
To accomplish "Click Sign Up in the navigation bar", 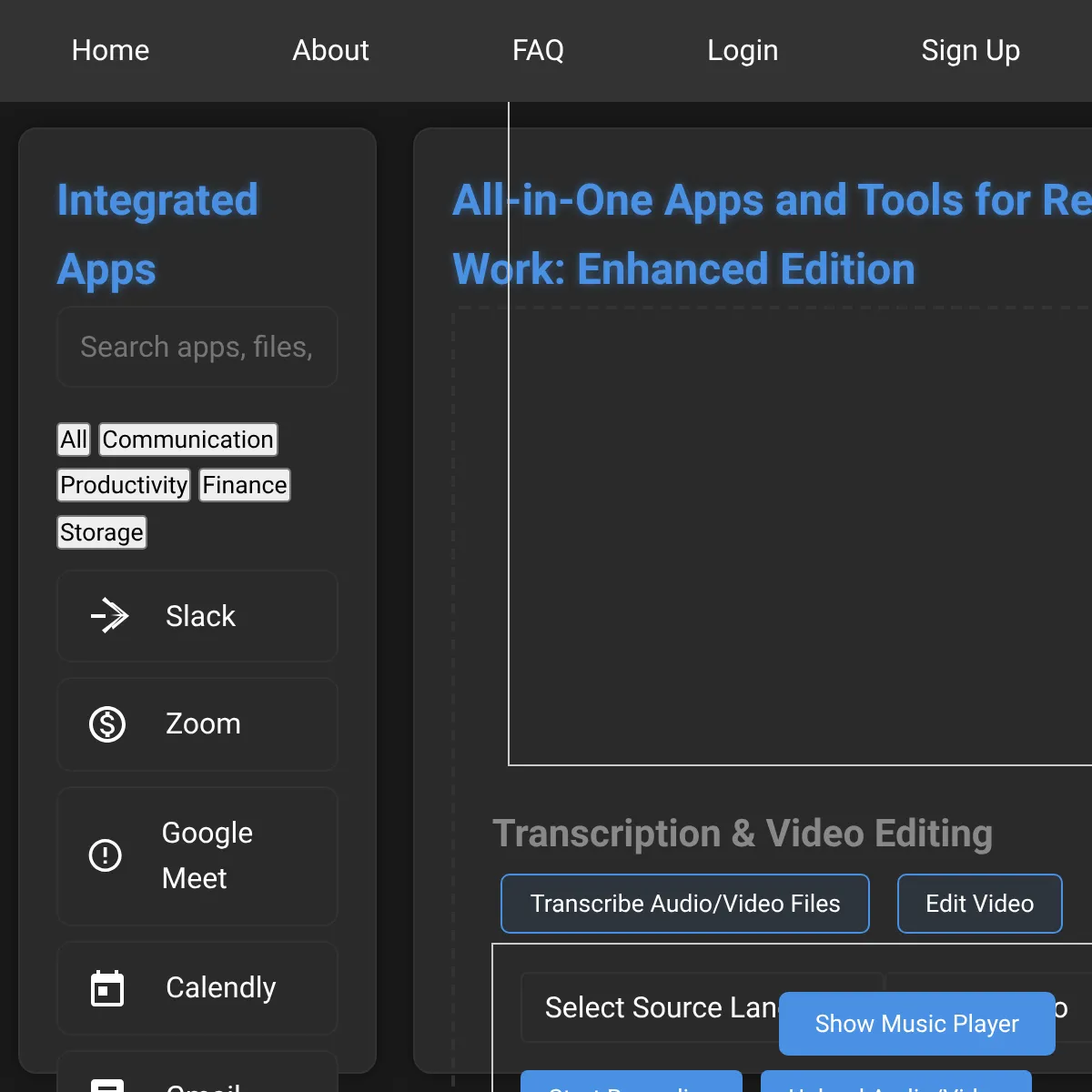I will click(x=970, y=50).
